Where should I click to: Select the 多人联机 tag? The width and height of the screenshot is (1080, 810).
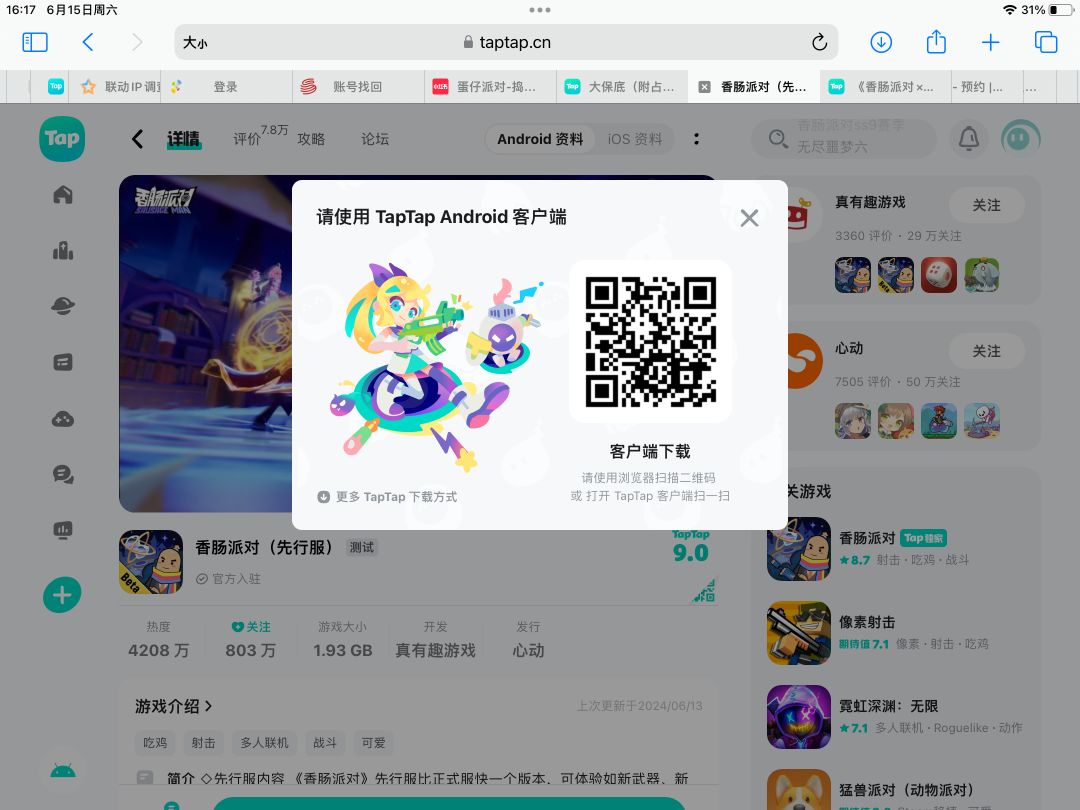click(x=264, y=742)
